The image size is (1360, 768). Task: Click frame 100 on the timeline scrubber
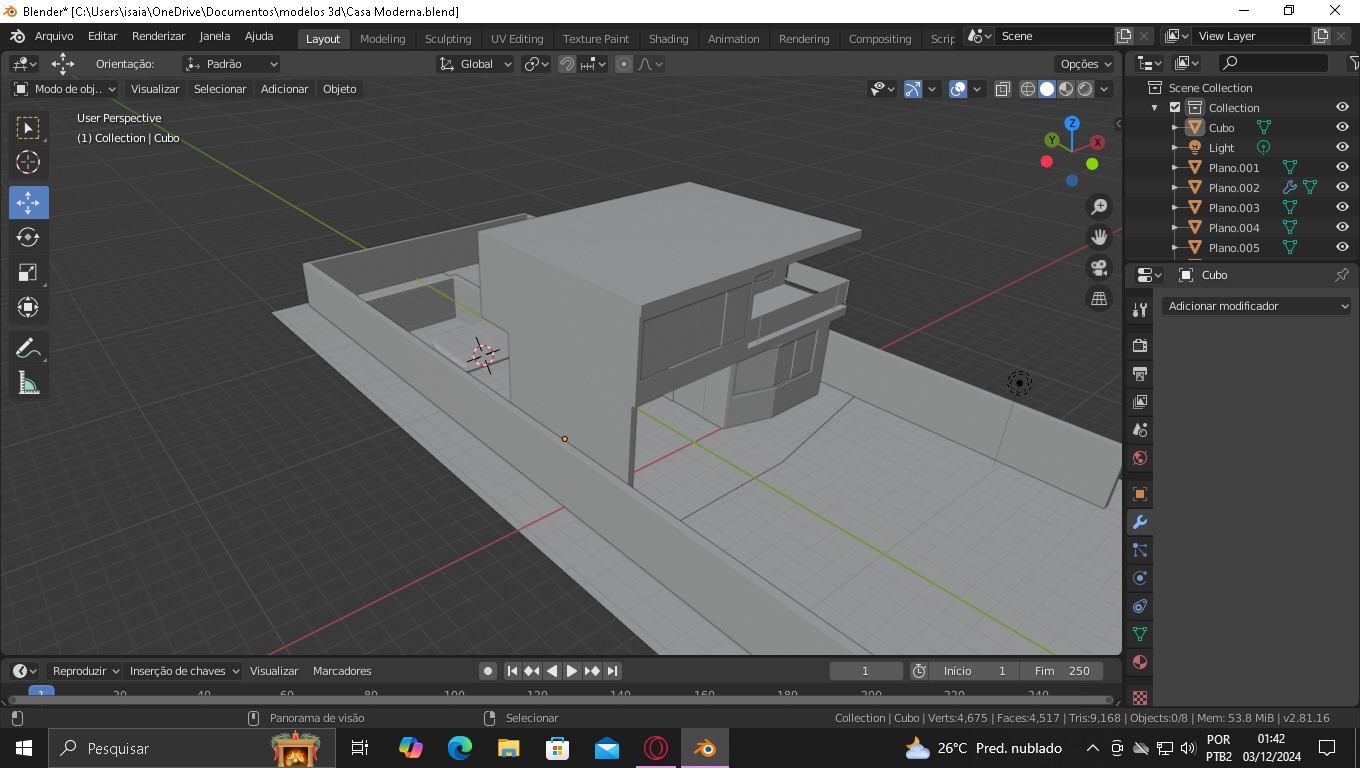coord(453,690)
